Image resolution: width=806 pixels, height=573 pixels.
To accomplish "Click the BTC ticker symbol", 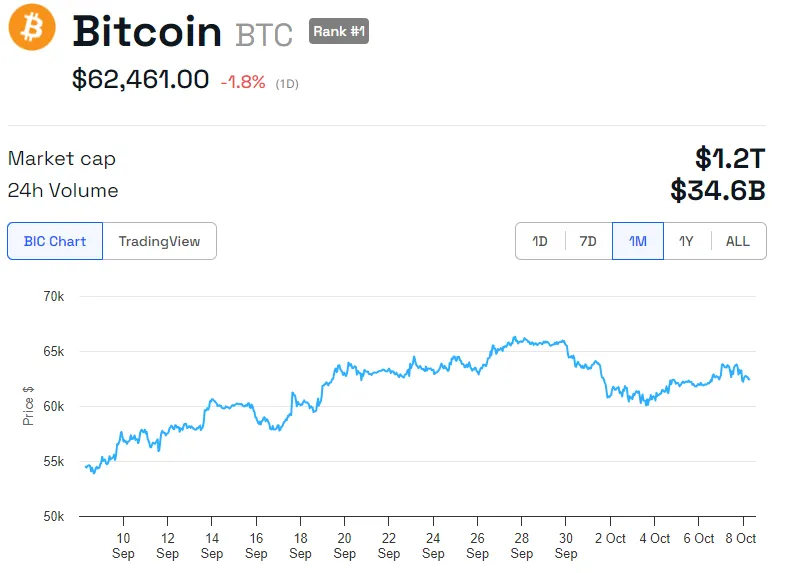I will point(264,35).
